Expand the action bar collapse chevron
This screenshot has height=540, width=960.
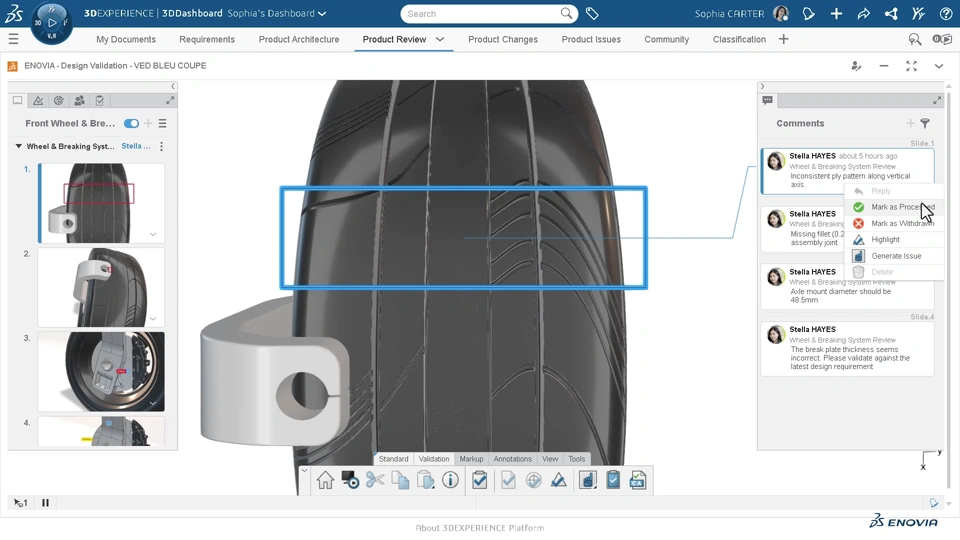tap(304, 470)
